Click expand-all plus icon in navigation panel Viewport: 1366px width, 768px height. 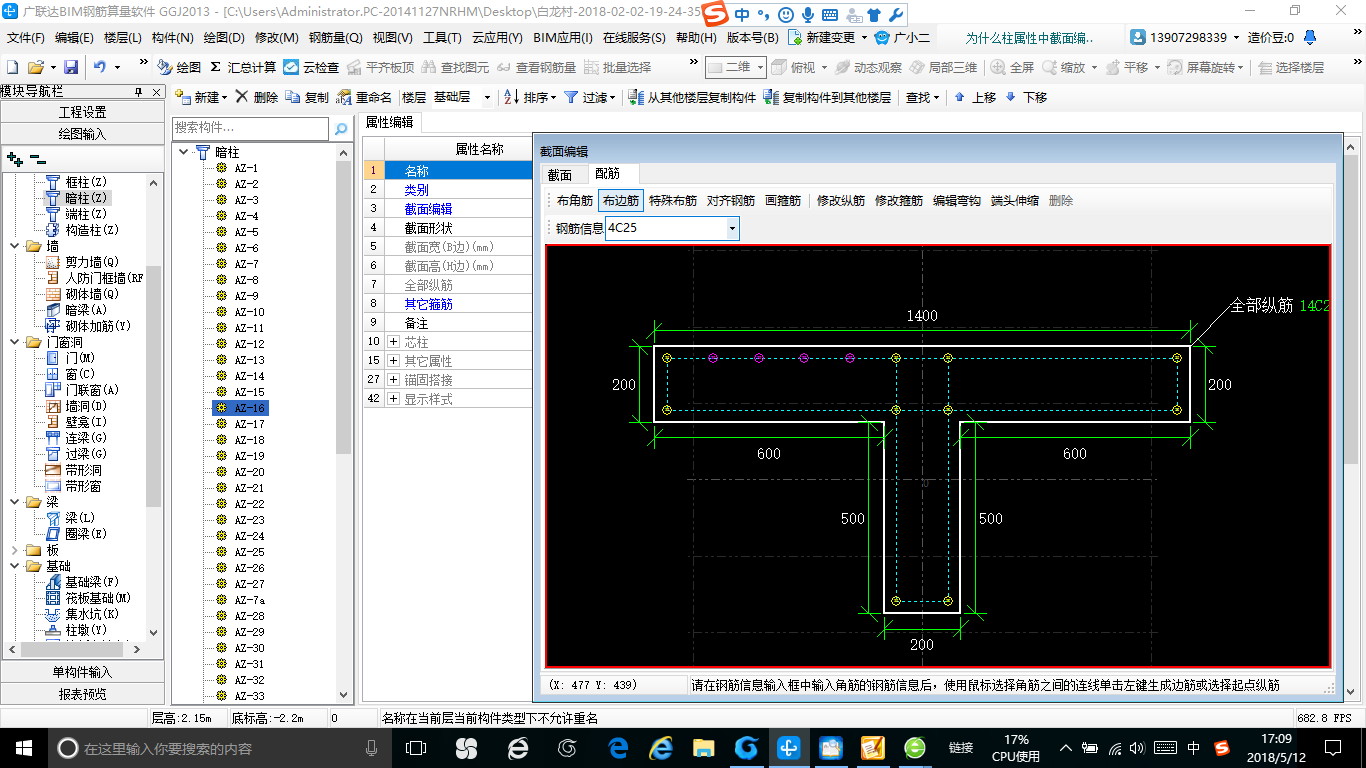[14, 158]
